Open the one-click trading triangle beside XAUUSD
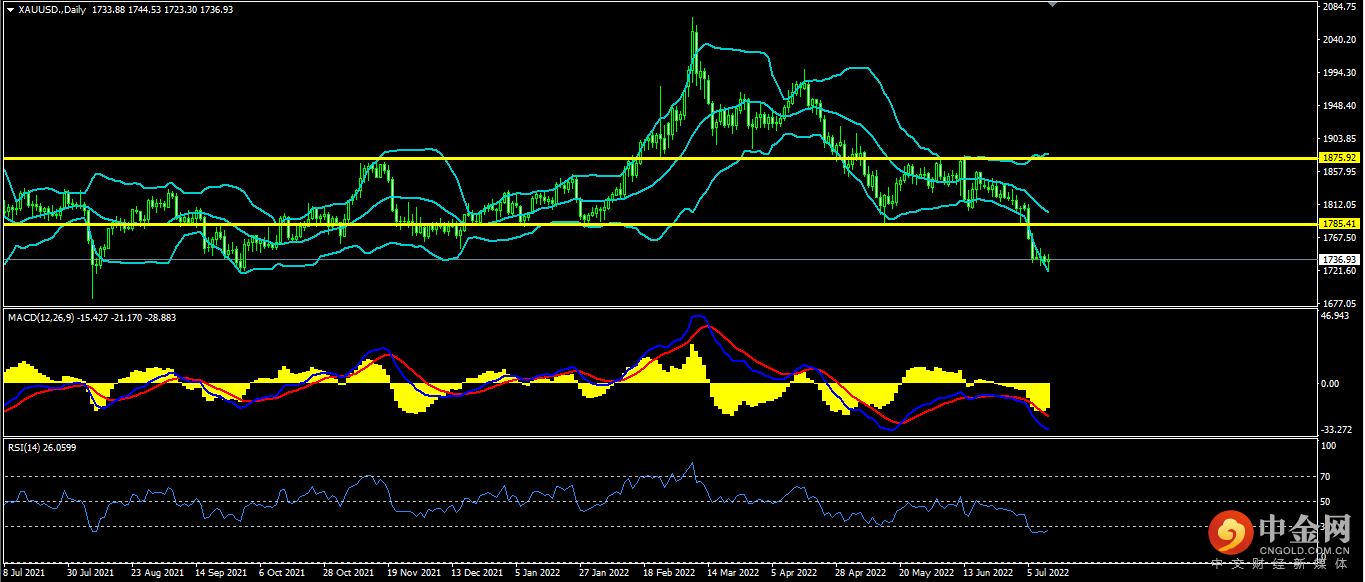The width and height of the screenshot is (1365, 582). pos(9,9)
